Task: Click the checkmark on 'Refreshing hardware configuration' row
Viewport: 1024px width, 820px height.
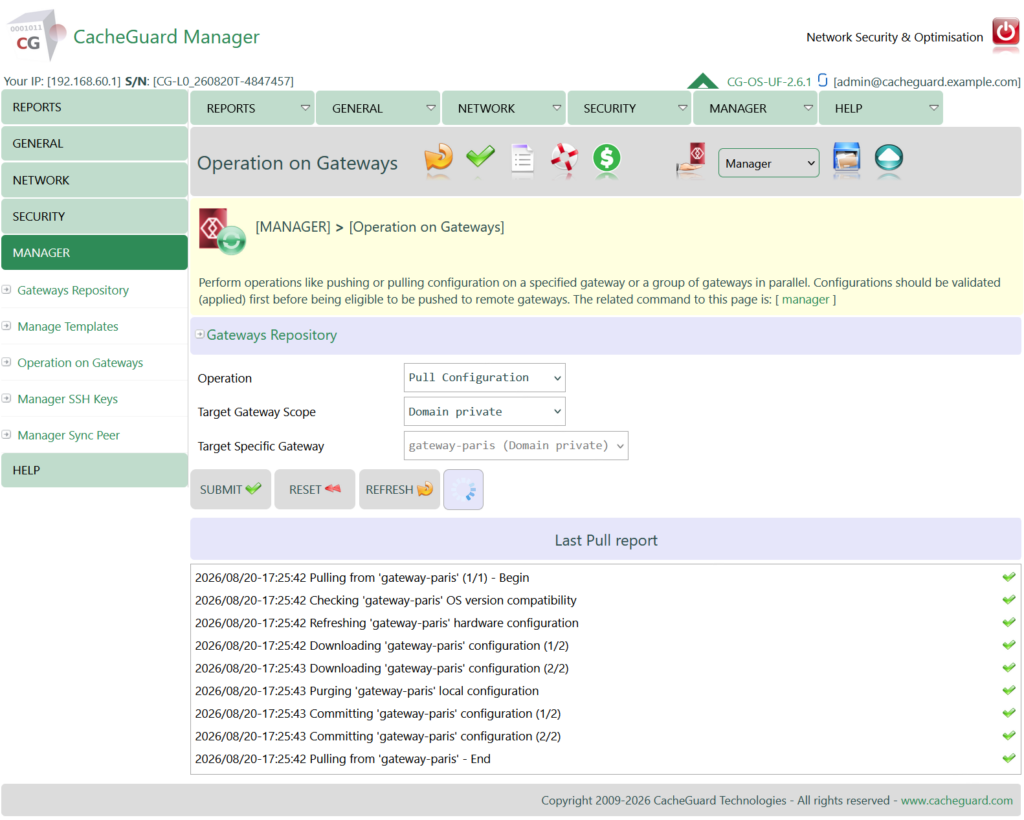Action: [1008, 623]
